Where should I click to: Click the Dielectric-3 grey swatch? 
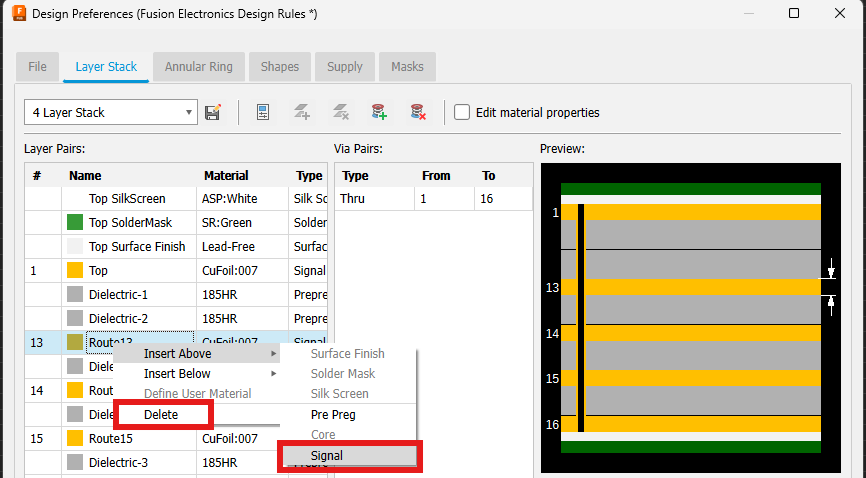75,463
